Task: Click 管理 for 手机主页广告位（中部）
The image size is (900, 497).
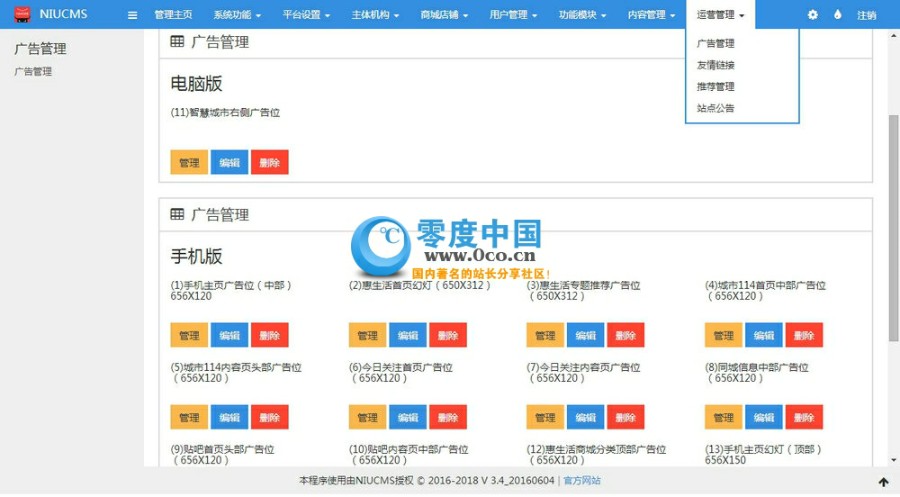Action: coord(189,335)
